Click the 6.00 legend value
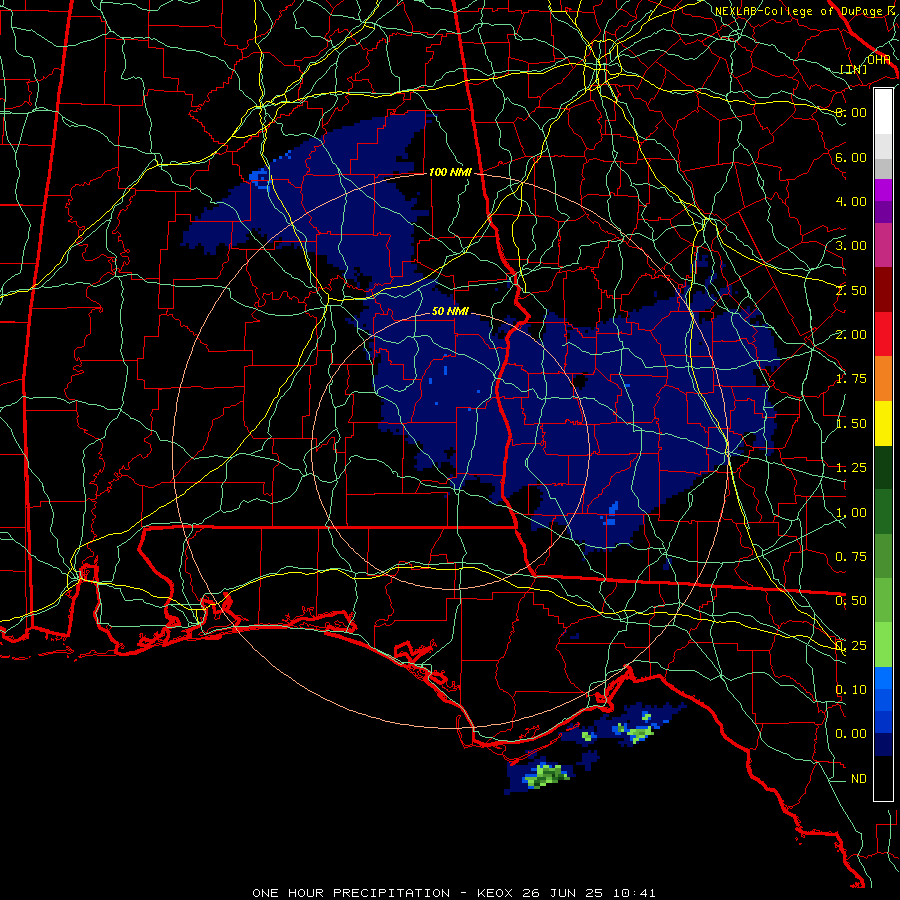The width and height of the screenshot is (900, 900). pyautogui.click(x=851, y=157)
